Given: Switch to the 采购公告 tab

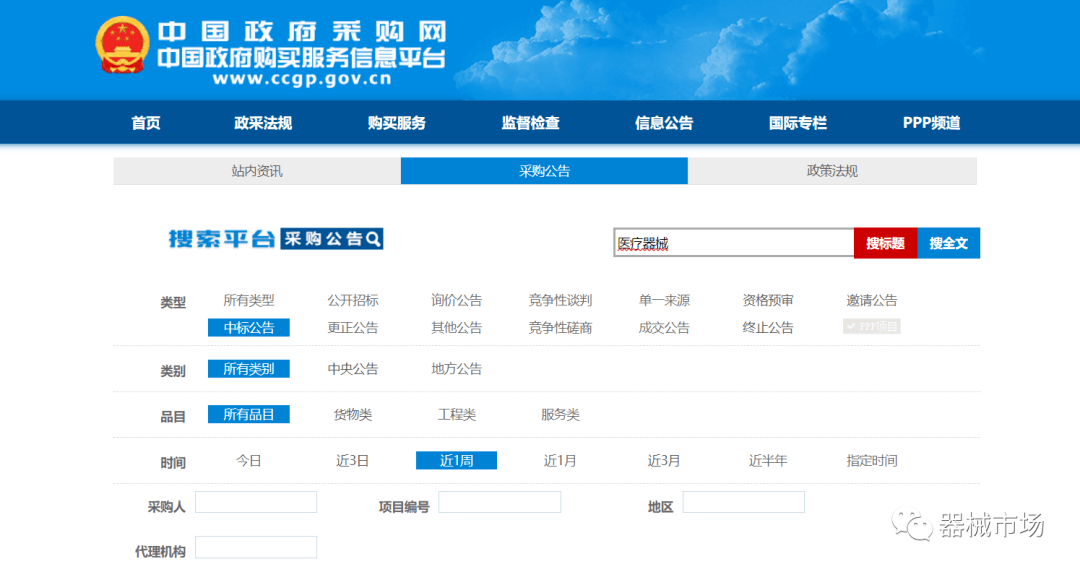Looking at the screenshot, I should 544,171.
